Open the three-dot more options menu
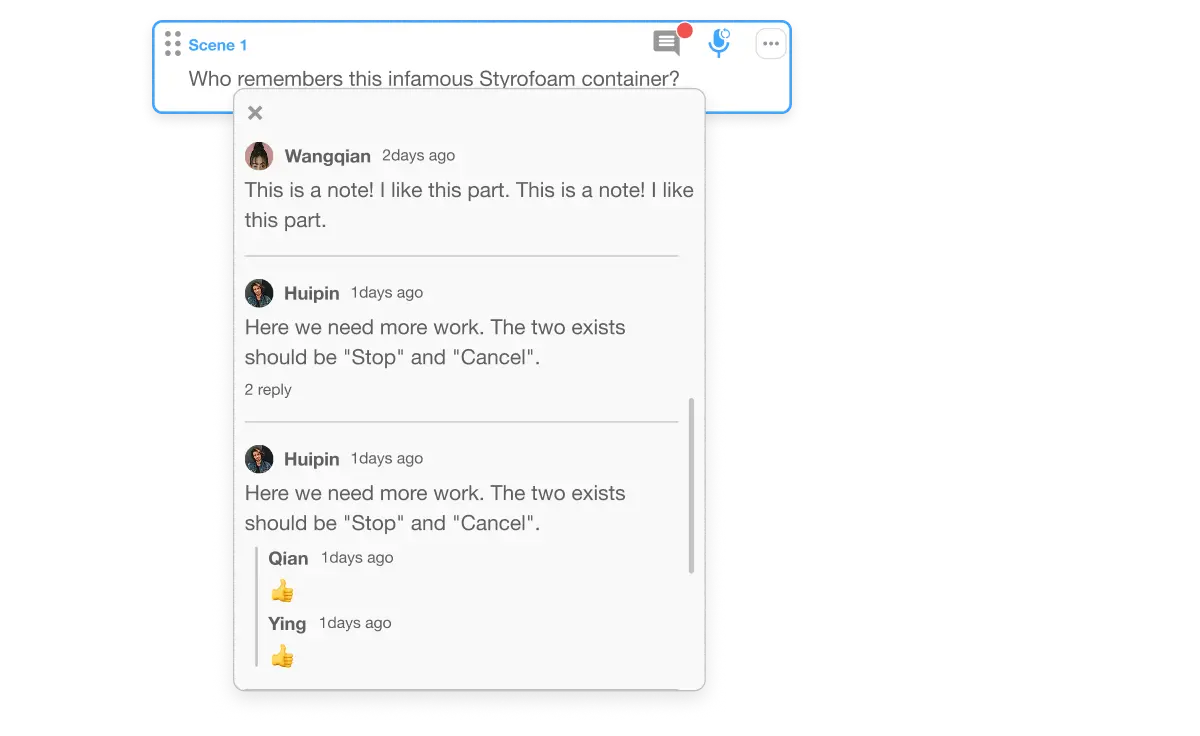Screen dimensions: 1200x736 pos(771,44)
